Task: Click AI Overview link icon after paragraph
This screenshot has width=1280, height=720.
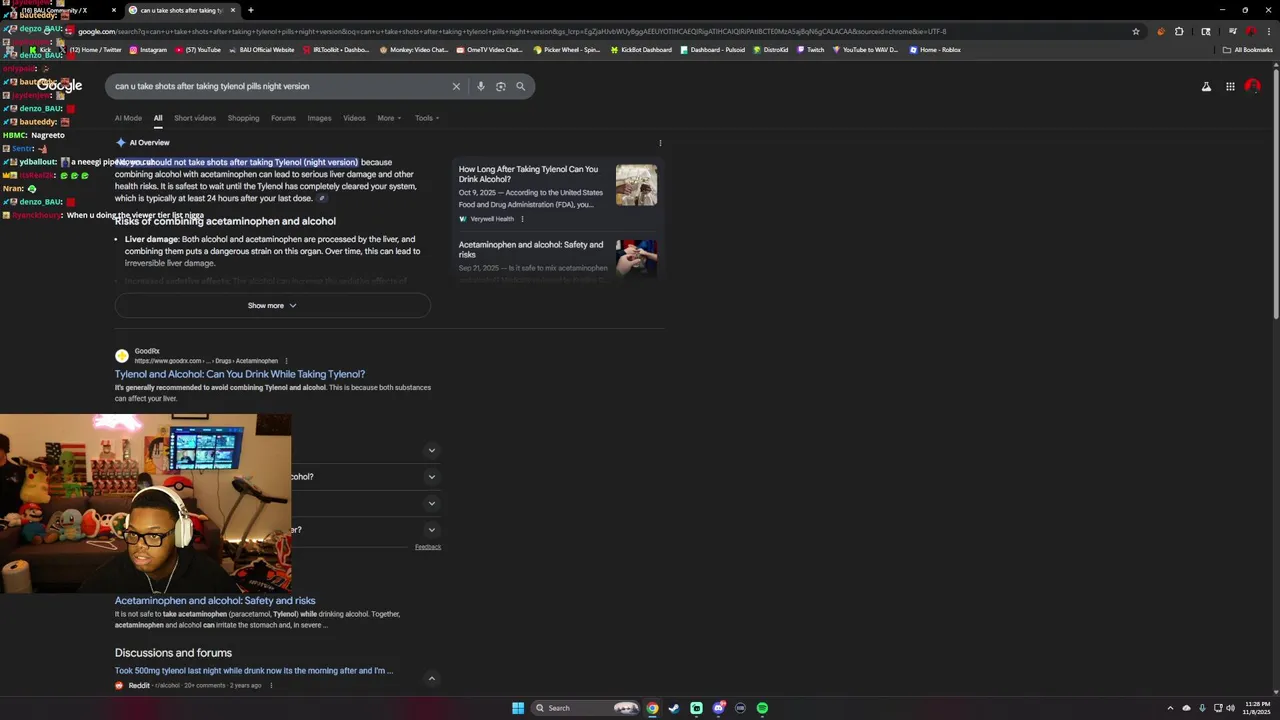Action: [321, 198]
